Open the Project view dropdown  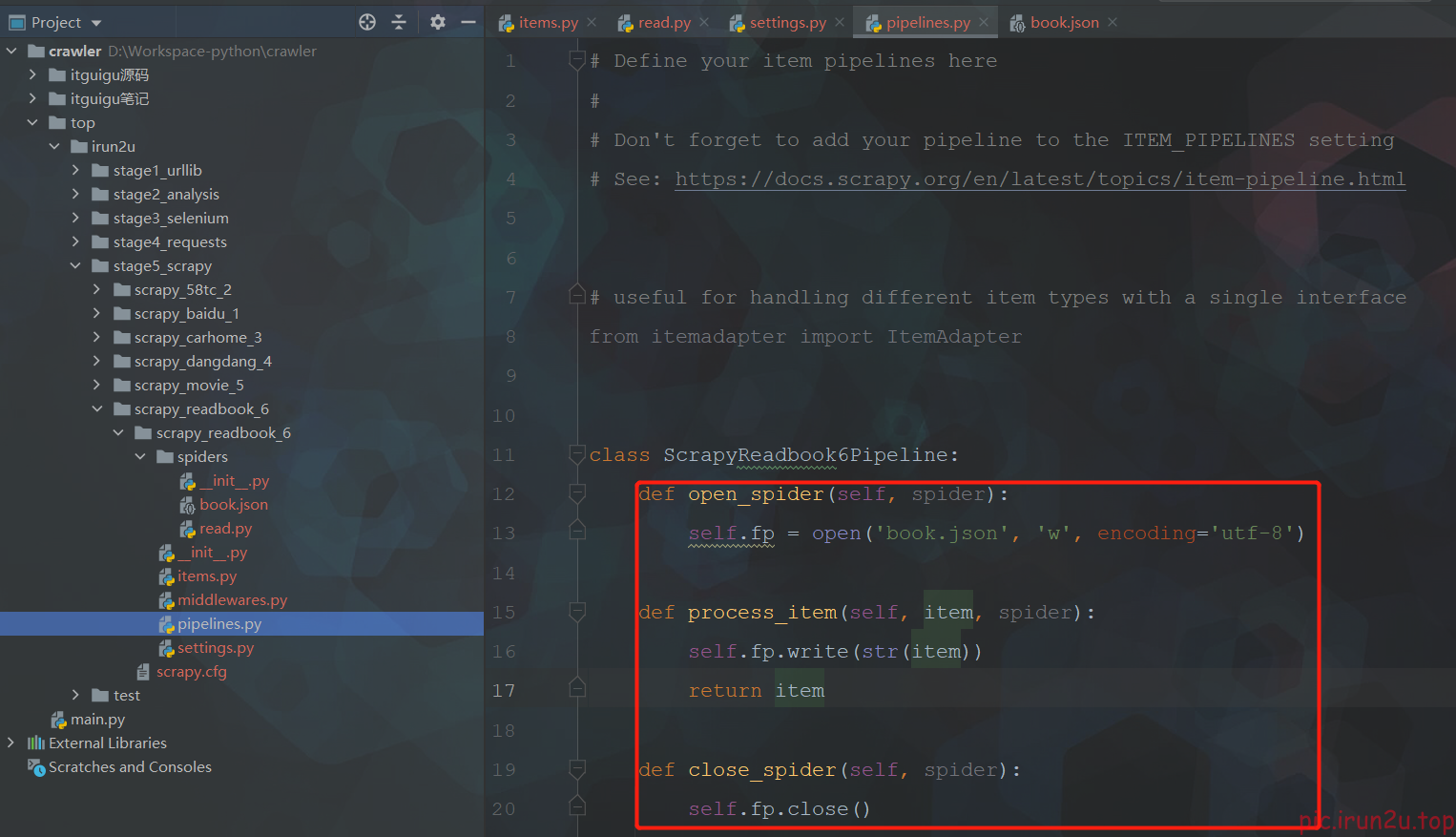point(96,23)
